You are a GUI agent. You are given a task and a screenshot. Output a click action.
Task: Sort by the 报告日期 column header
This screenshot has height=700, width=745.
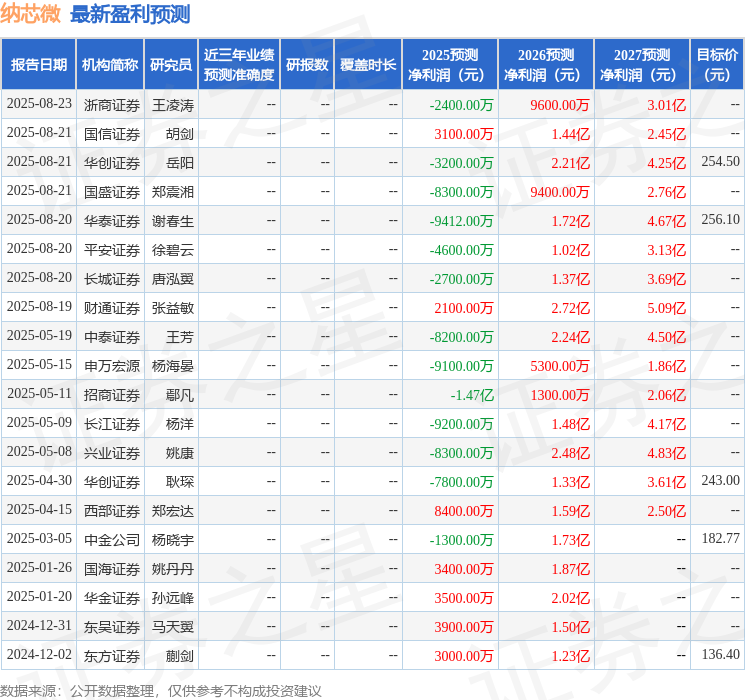coord(39,65)
